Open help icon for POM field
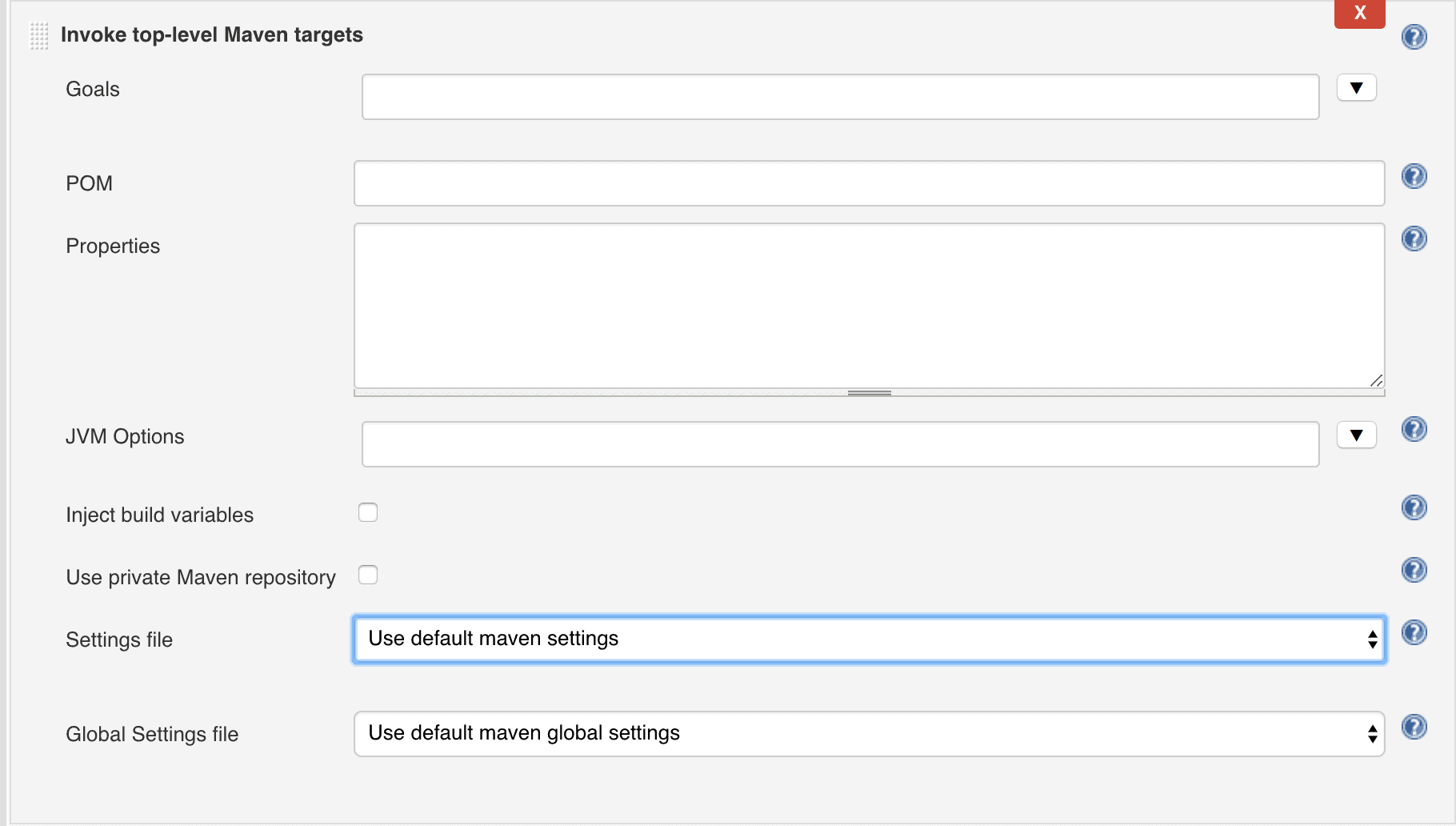This screenshot has height=826, width=1456. pyautogui.click(x=1414, y=175)
